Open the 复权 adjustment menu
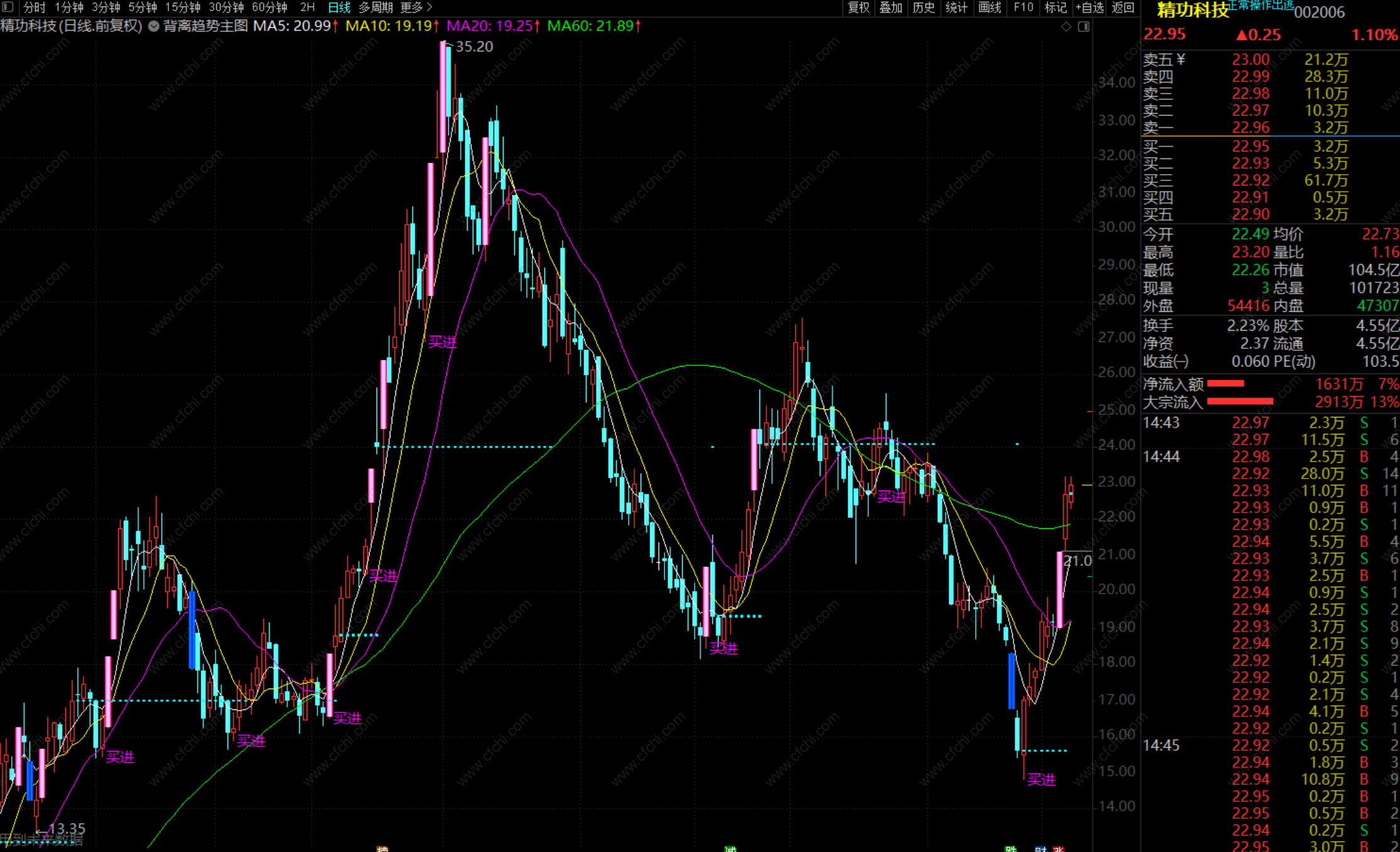The image size is (1400, 852). click(858, 8)
